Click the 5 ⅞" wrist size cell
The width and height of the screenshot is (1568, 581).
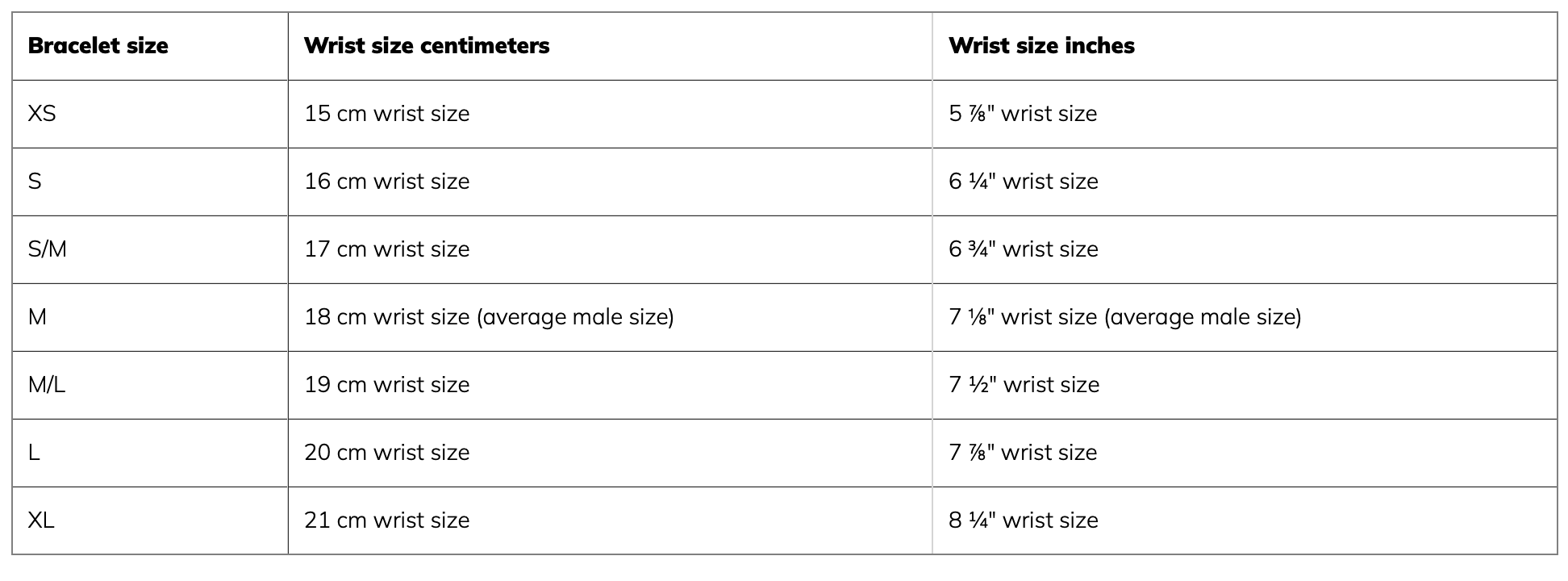point(1023,114)
